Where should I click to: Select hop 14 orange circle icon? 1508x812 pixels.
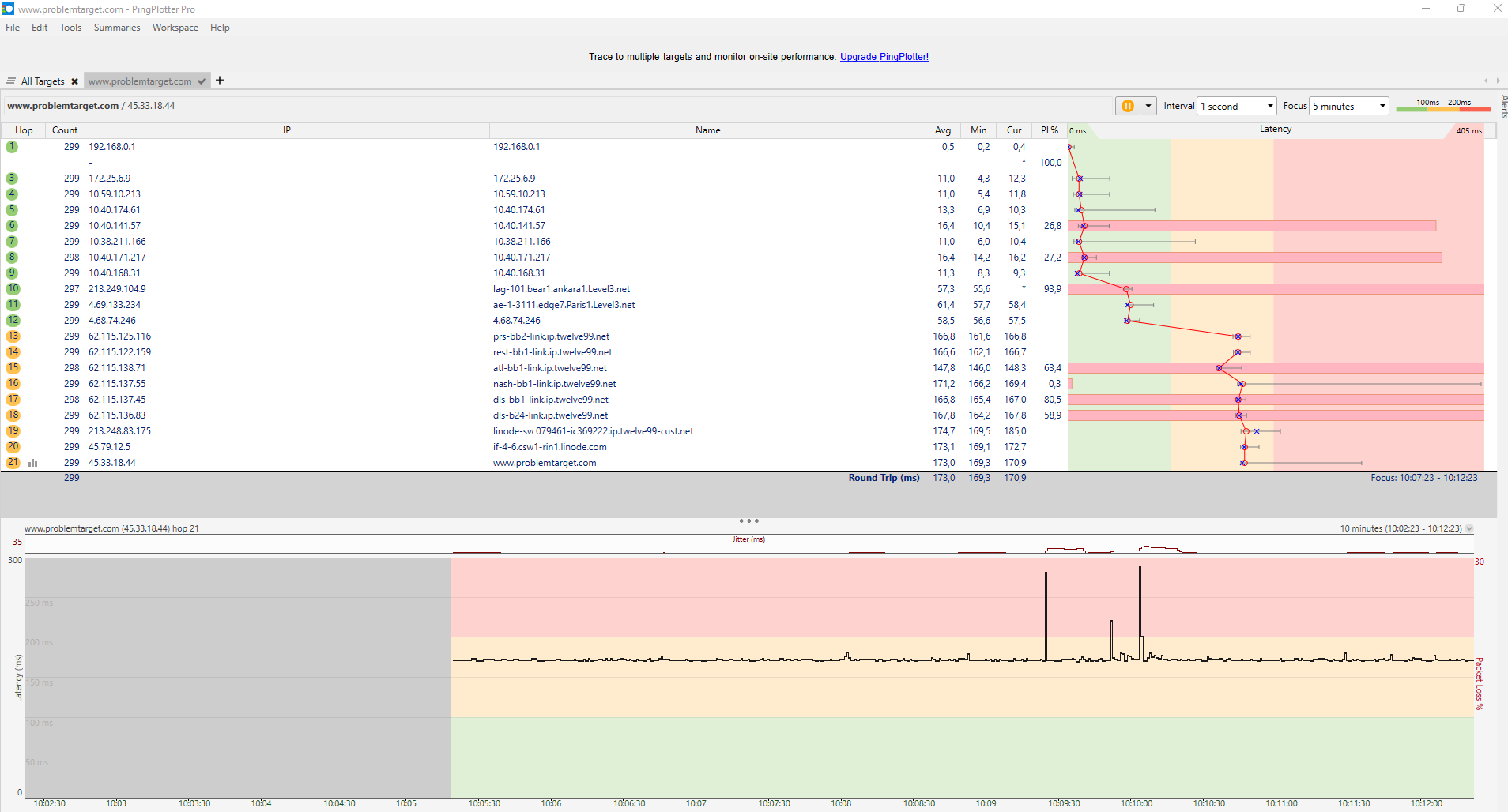point(13,352)
